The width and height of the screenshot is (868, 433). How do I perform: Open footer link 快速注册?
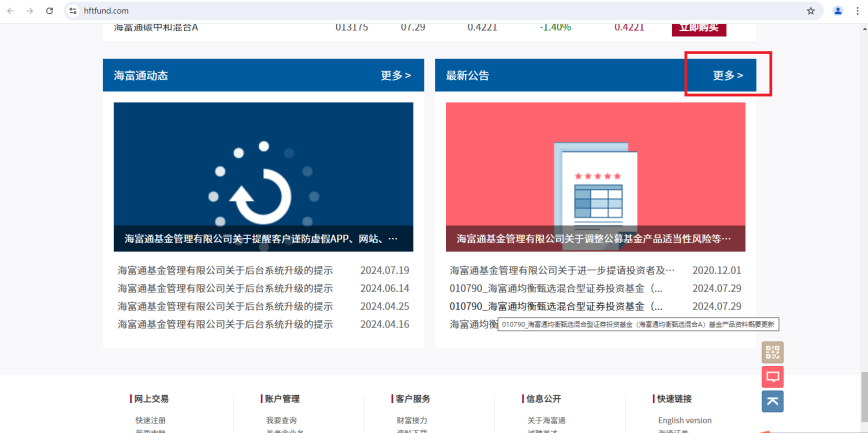click(x=151, y=420)
